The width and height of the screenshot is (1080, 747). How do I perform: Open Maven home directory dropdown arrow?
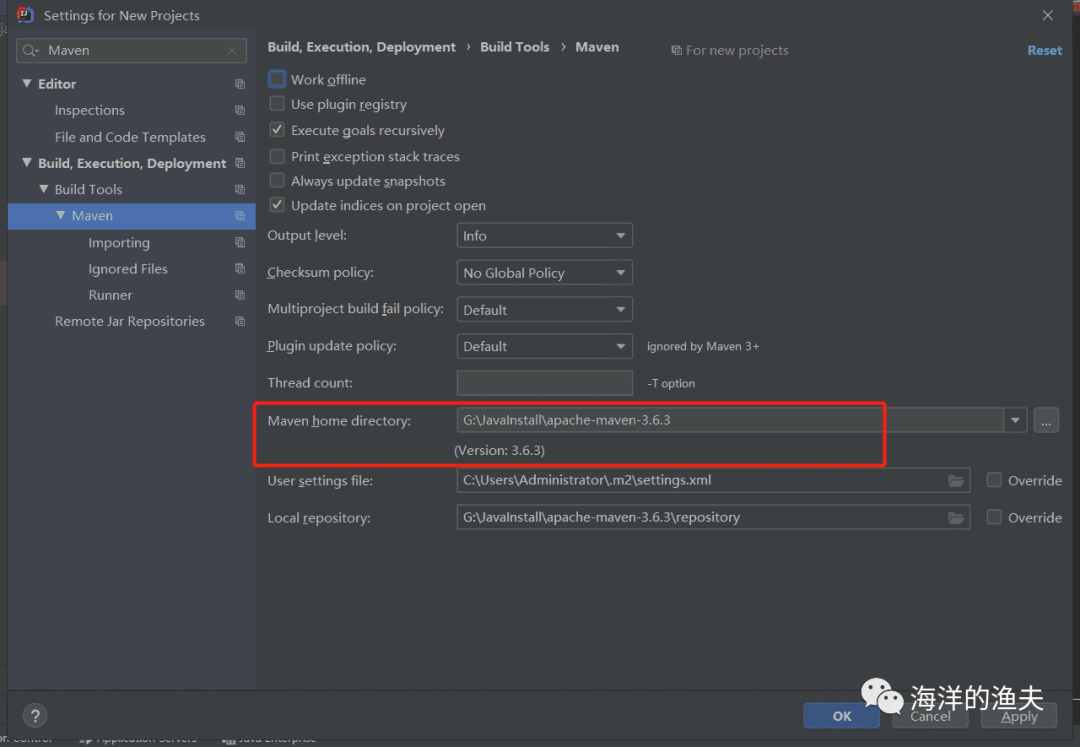coord(1015,420)
